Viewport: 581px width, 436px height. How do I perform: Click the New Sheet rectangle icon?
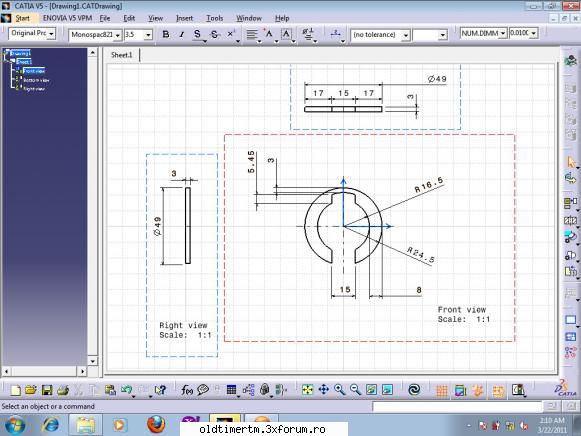(x=571, y=320)
